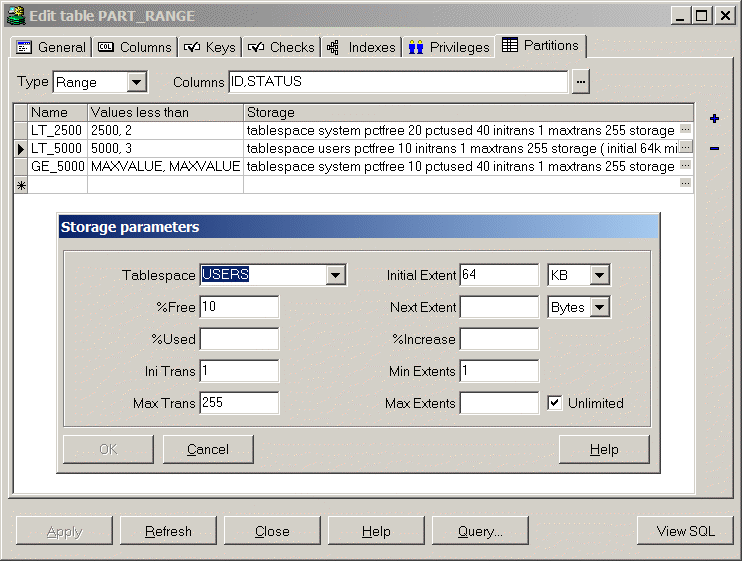Click the application icon in title bar
Viewport: 742px width, 561px height.
[x=16, y=16]
